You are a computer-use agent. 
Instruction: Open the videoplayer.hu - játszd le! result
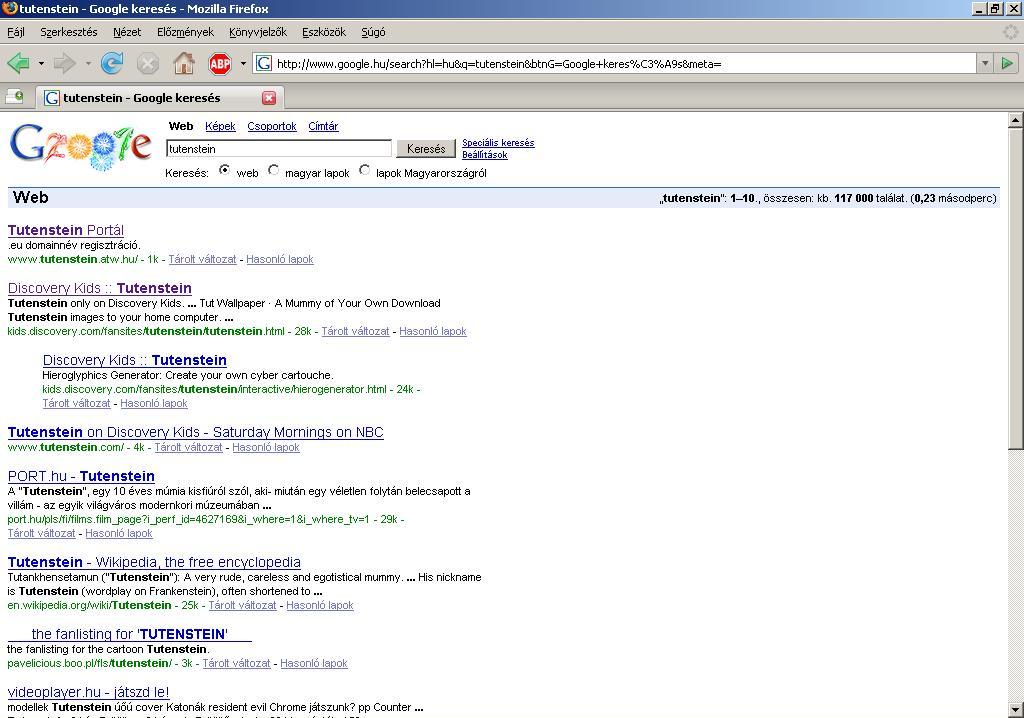88,692
